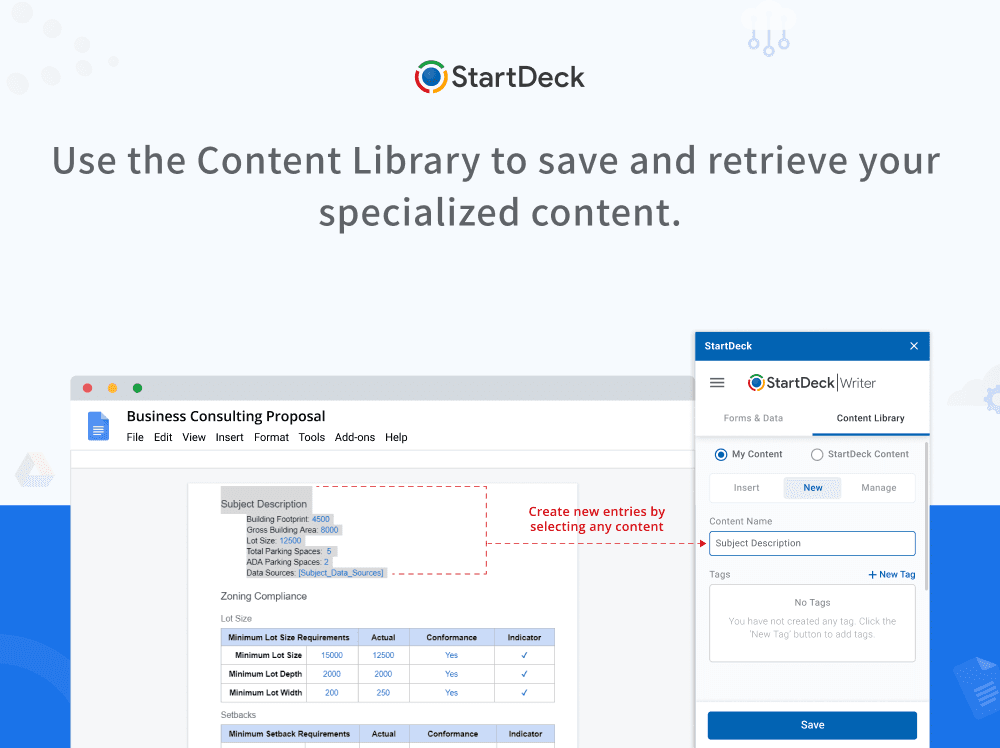The height and width of the screenshot is (748, 1000).
Task: Choose the New mode option
Action: pos(812,488)
